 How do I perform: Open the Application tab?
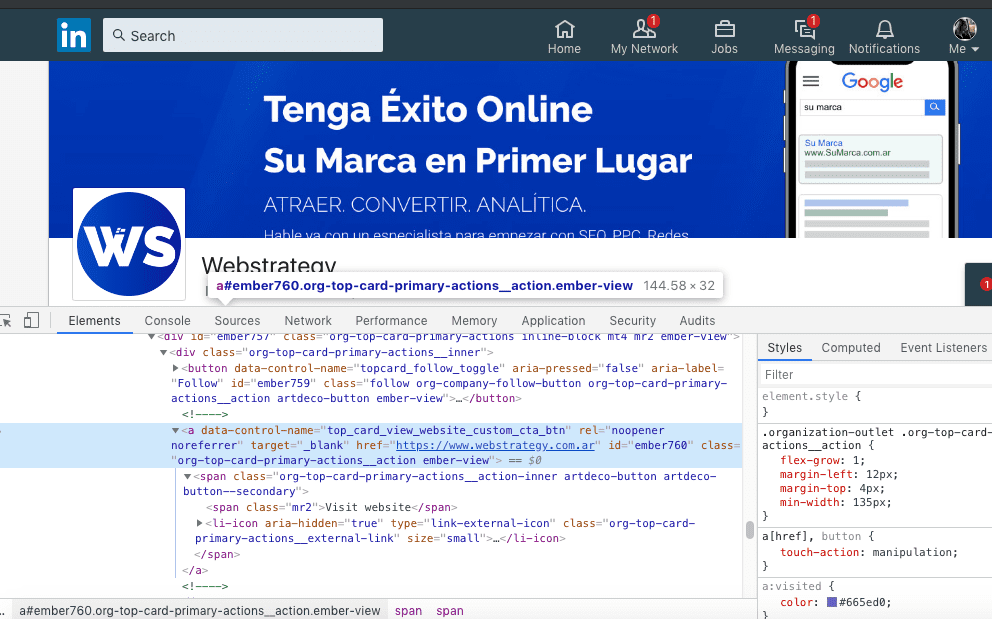point(553,321)
